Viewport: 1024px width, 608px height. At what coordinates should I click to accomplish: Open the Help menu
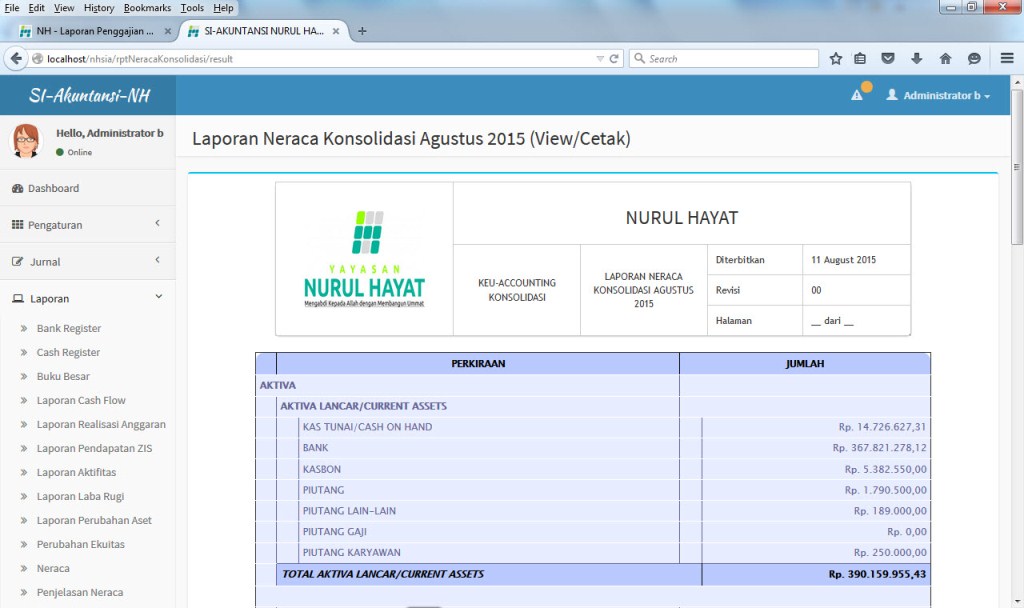pyautogui.click(x=223, y=8)
